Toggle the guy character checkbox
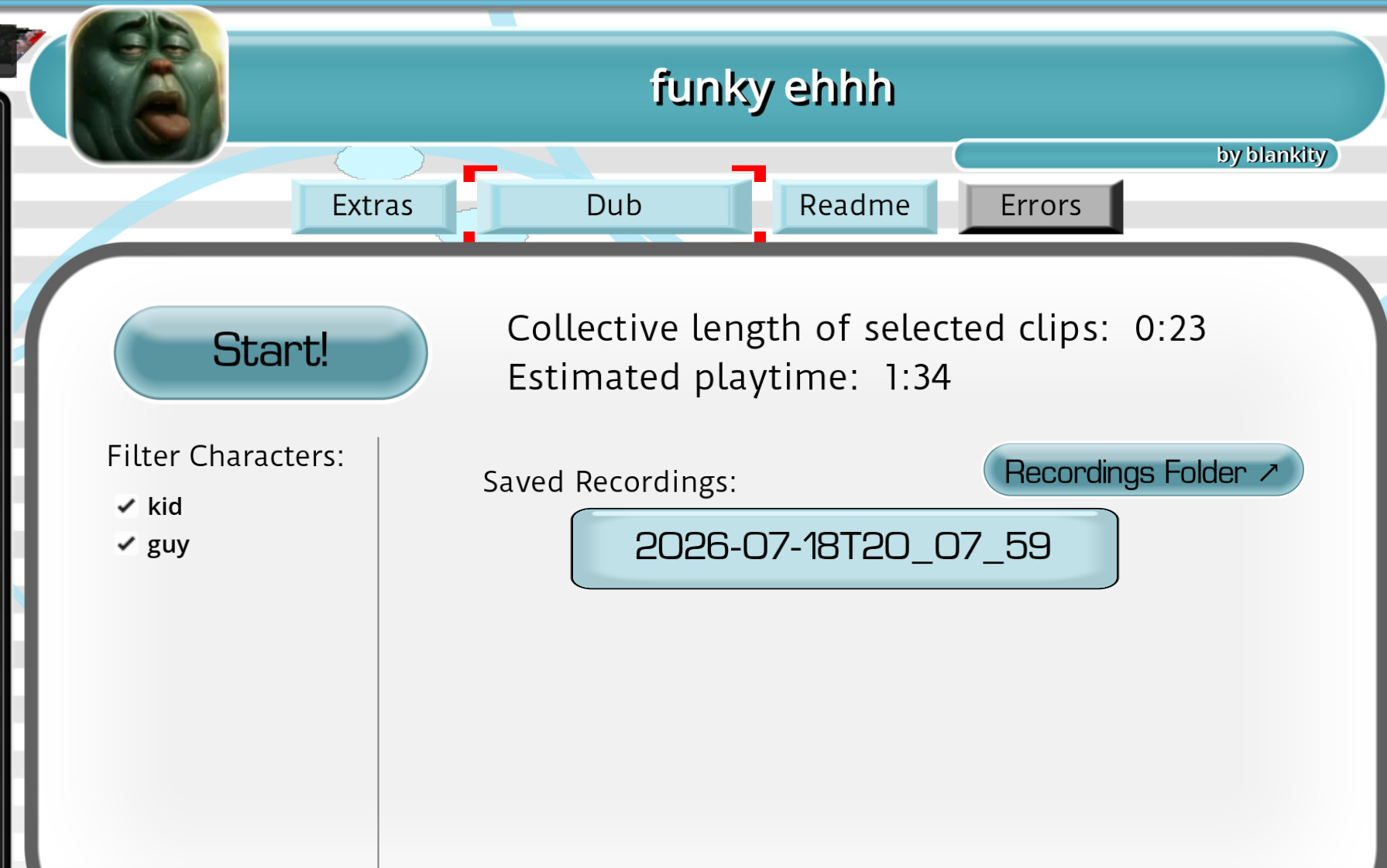The height and width of the screenshot is (868, 1387). pyautogui.click(x=126, y=544)
